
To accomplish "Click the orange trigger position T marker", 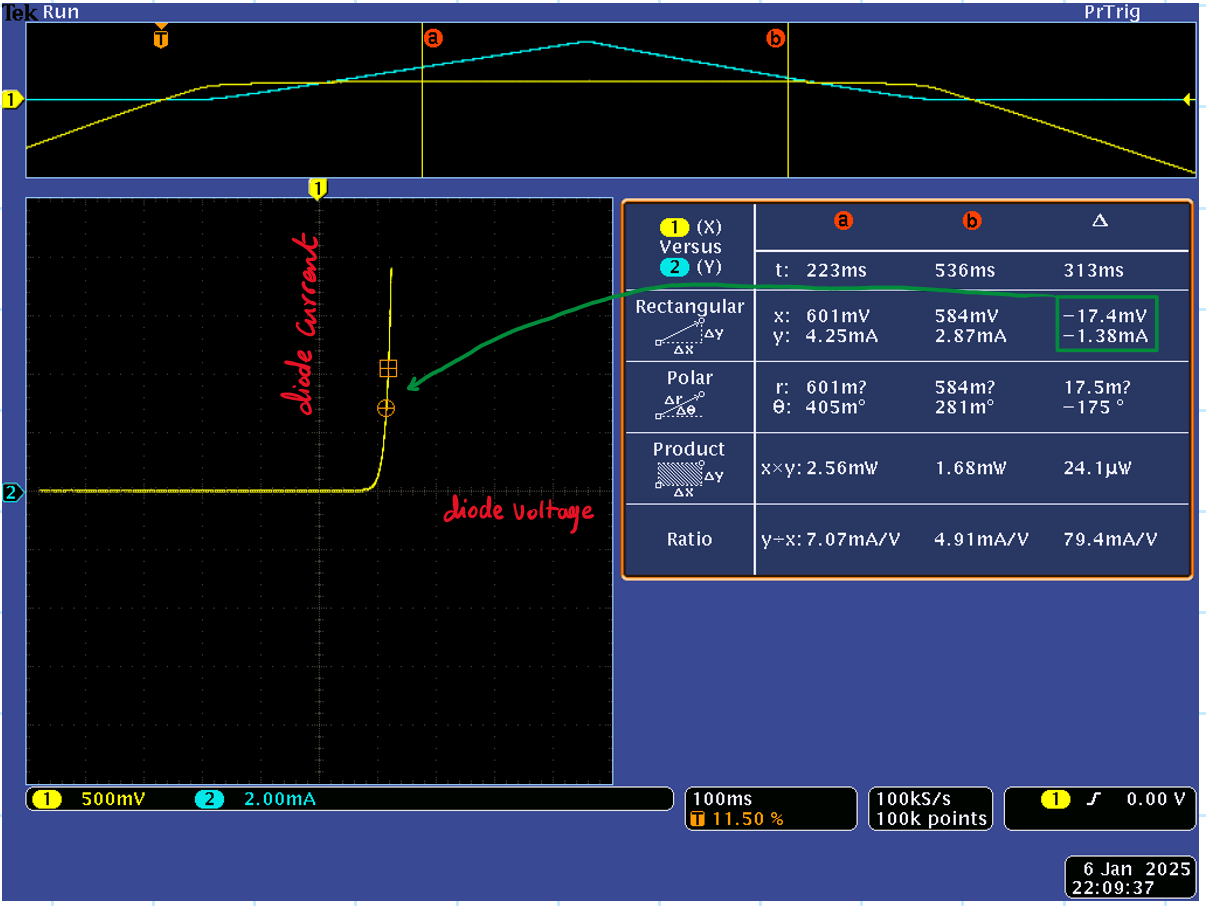I will pyautogui.click(x=161, y=38).
